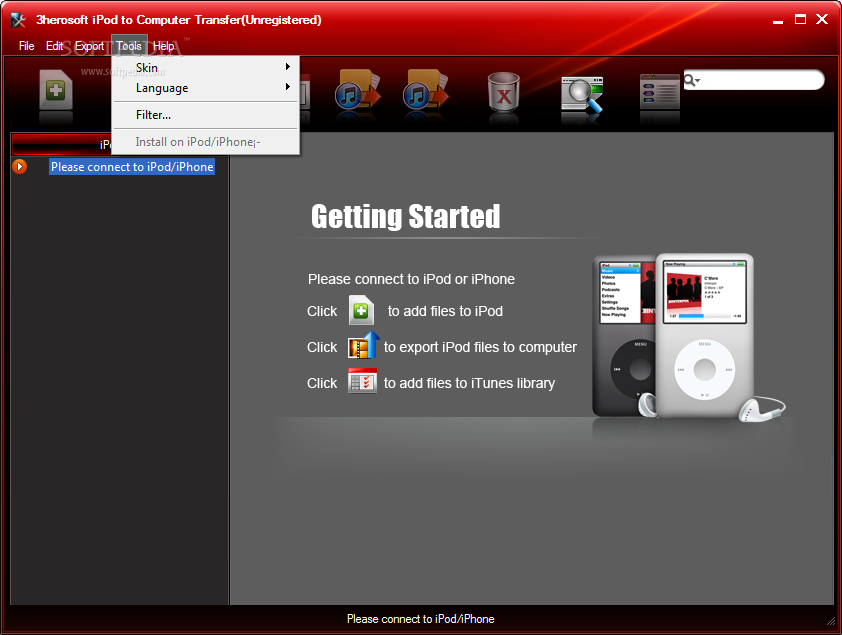Screen dimensions: 842x635
Task: Click the search magnifier dropdown icon
Action: (692, 81)
